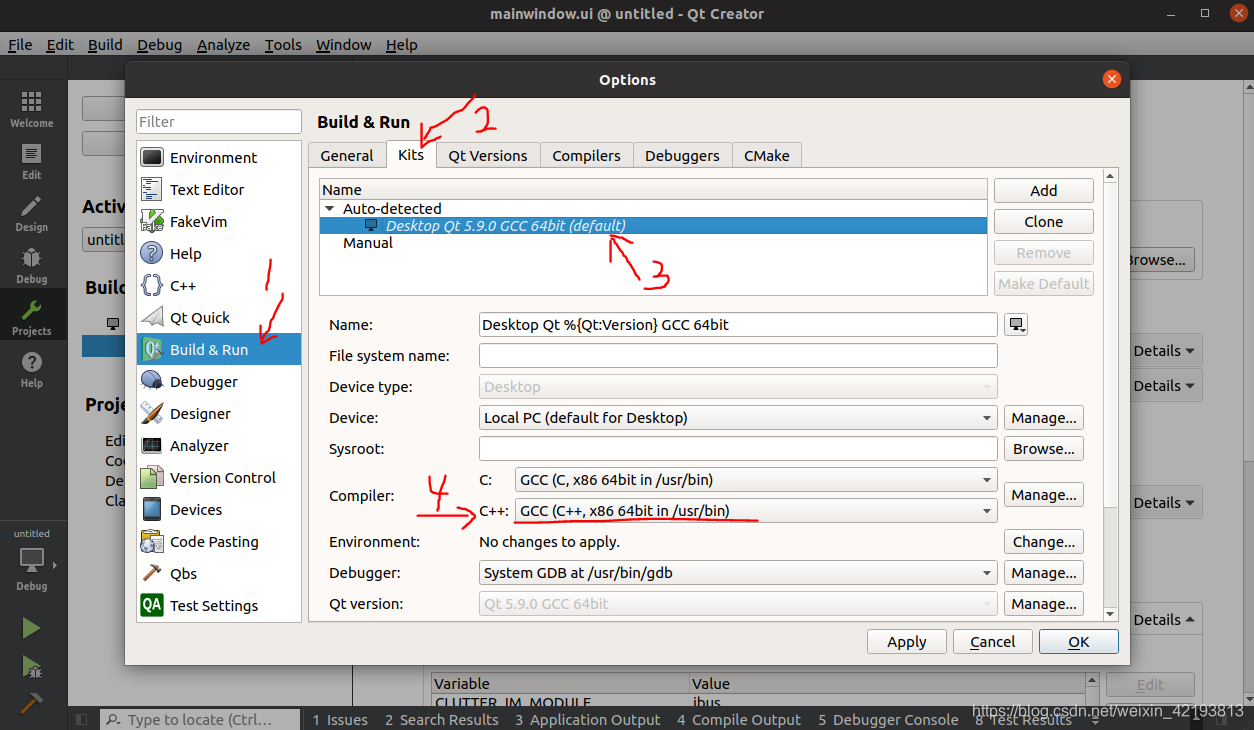Build project with hammer icon
This screenshot has height=730, width=1254.
tap(32, 703)
